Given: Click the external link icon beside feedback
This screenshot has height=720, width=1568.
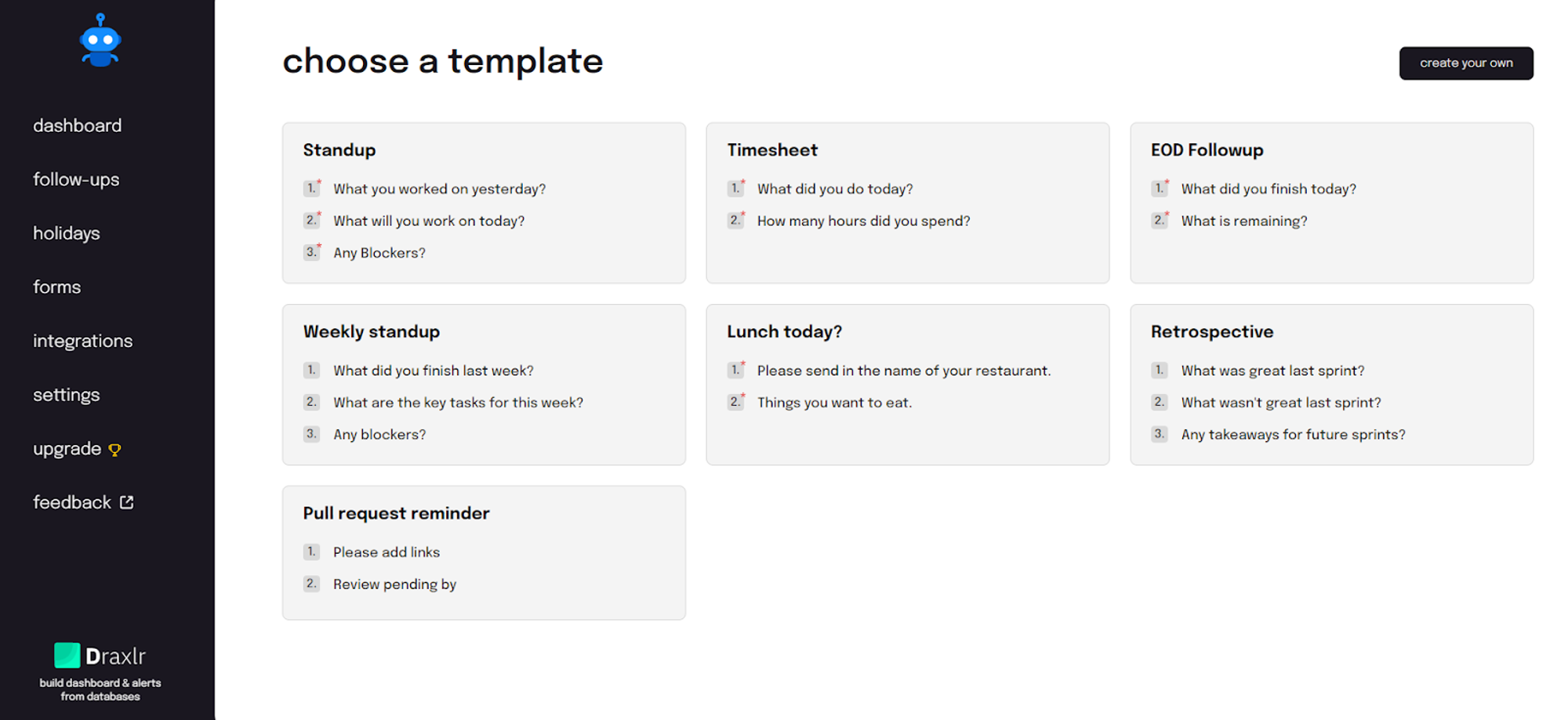Looking at the screenshot, I should click(x=126, y=502).
